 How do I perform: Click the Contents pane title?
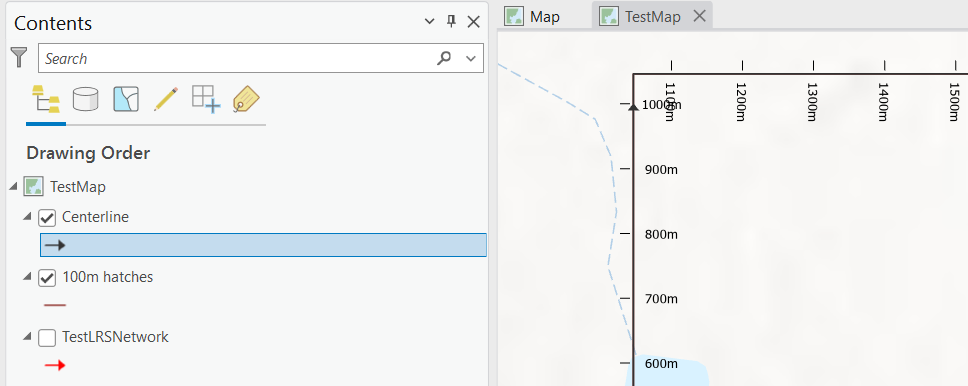[53, 23]
